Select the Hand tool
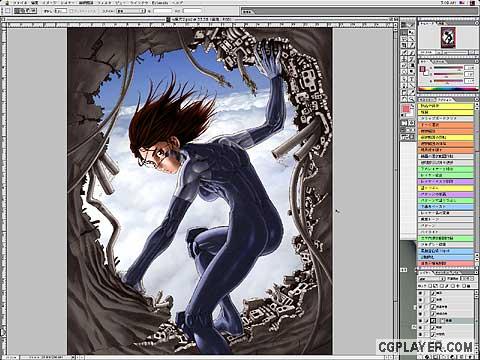This screenshot has height=360, width=480. 404,99
